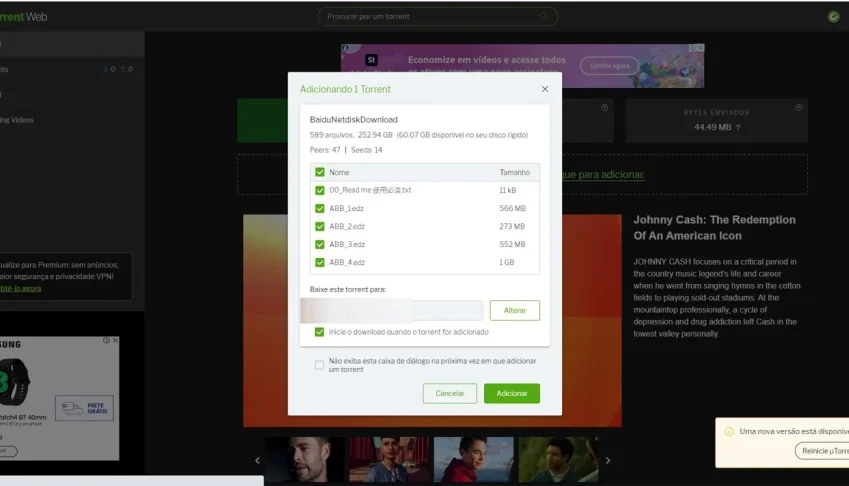
Task: Click the next carousel arrow
Action: click(608, 461)
